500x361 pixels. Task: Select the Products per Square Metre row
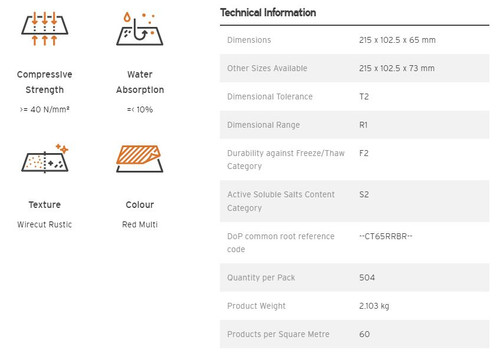coord(355,334)
